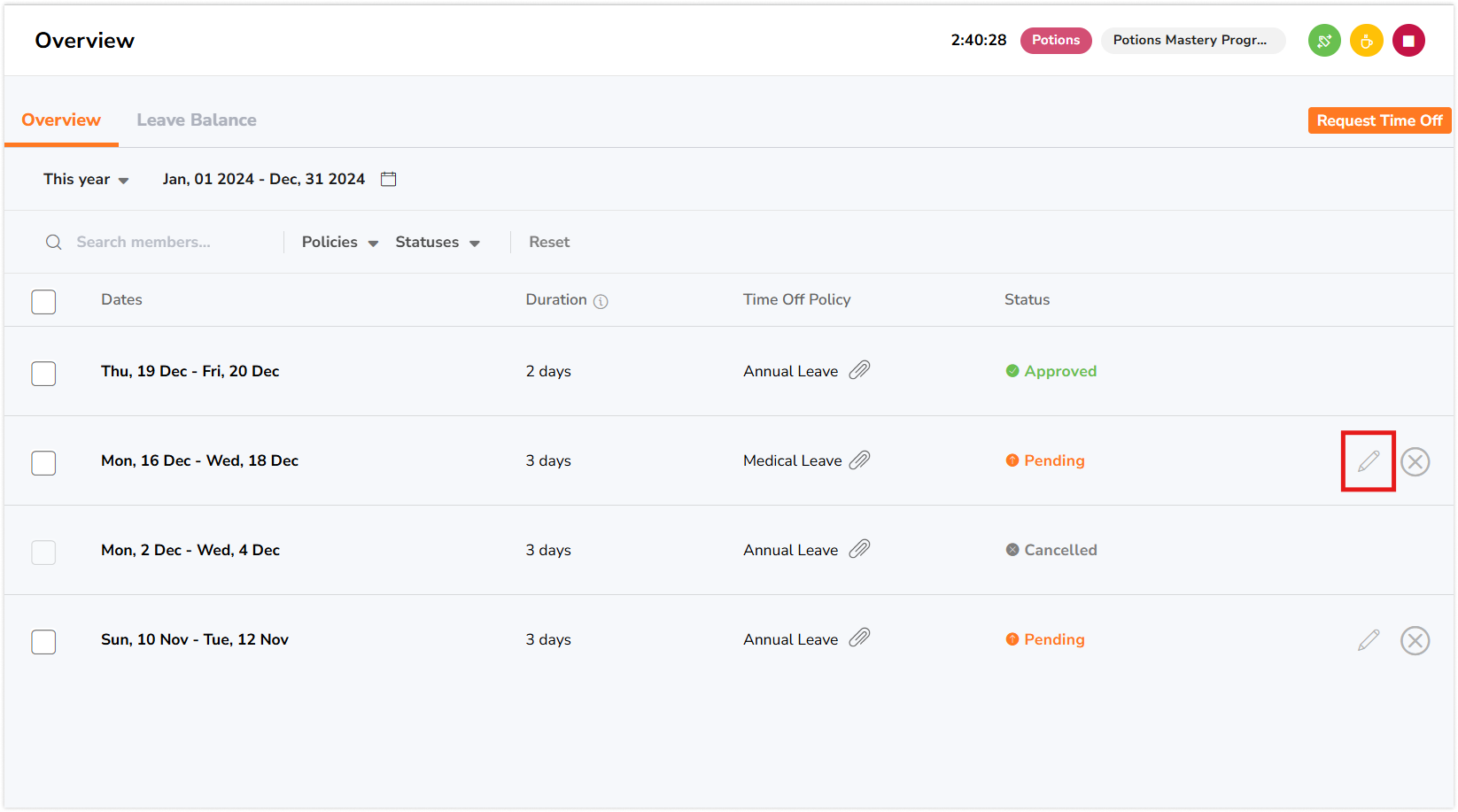Click the Thu, 19 Dec - Fri, 20 Dec dates
Viewport: 1458px width, 812px height.
(x=190, y=371)
